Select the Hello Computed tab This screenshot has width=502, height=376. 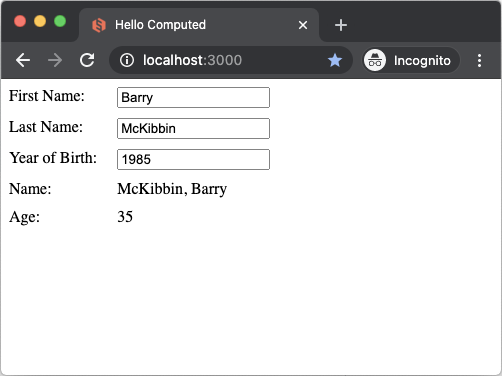199,25
